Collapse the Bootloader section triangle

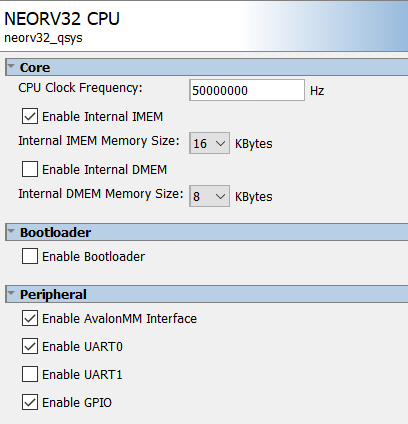[11, 231]
